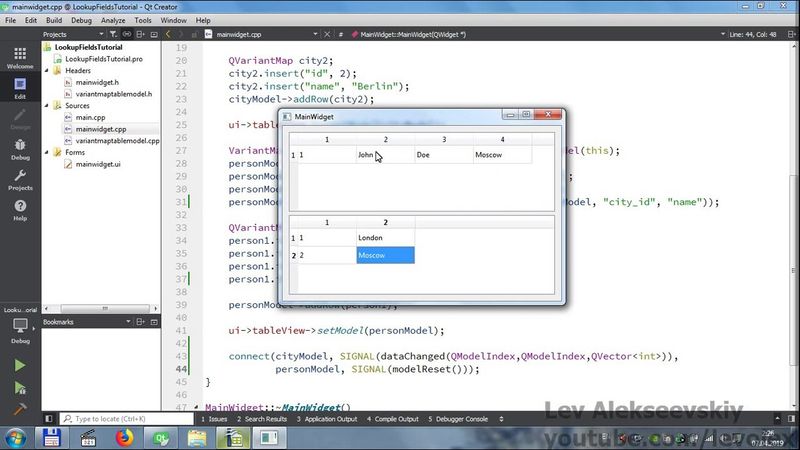The image size is (800, 450).
Task: Open Firefox from the taskbar
Action: pos(125,438)
